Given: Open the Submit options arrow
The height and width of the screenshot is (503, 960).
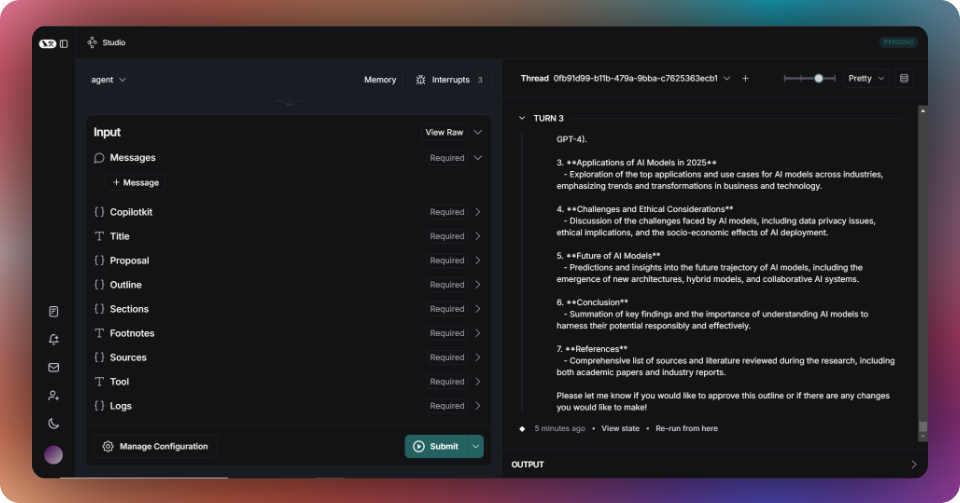Looking at the screenshot, I should point(476,447).
